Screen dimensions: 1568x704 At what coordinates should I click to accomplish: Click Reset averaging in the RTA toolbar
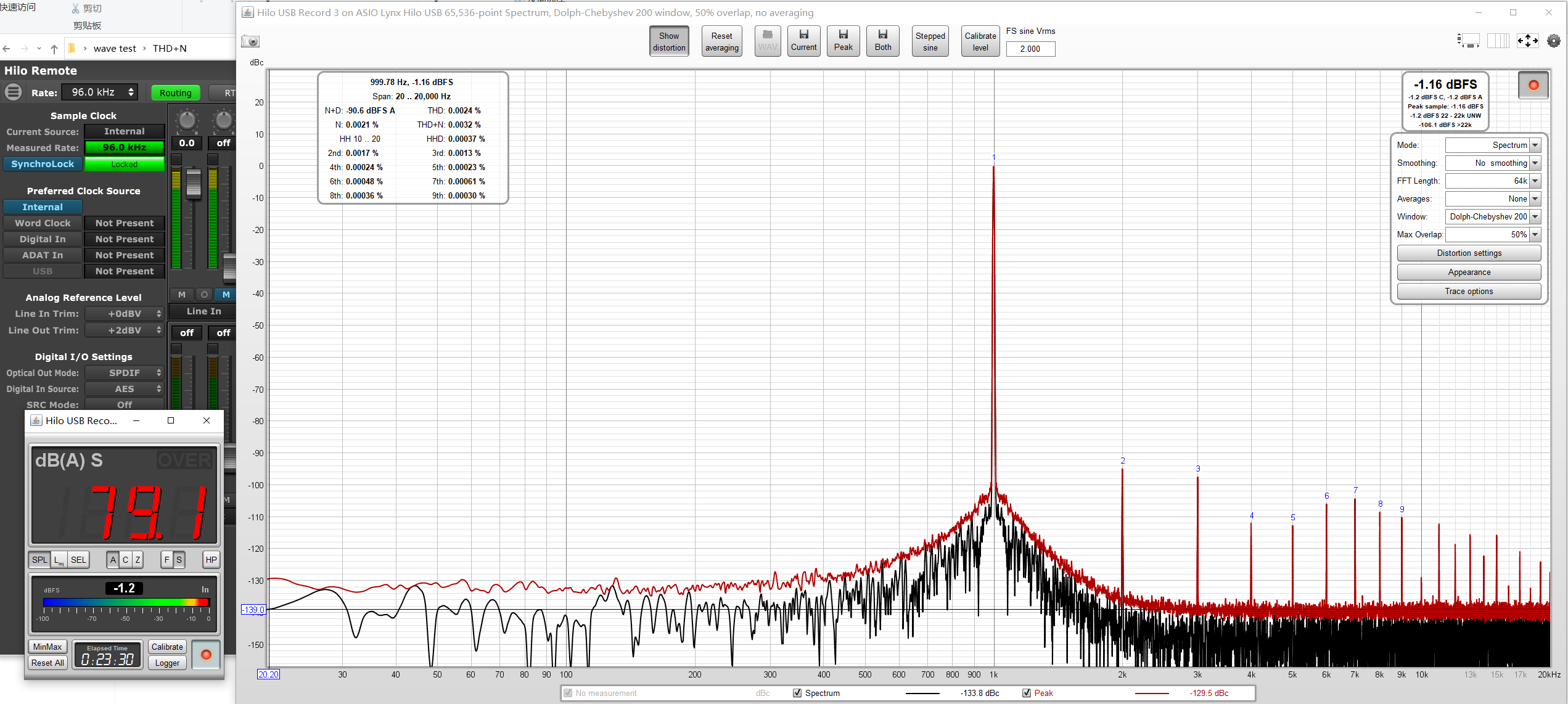(721, 41)
